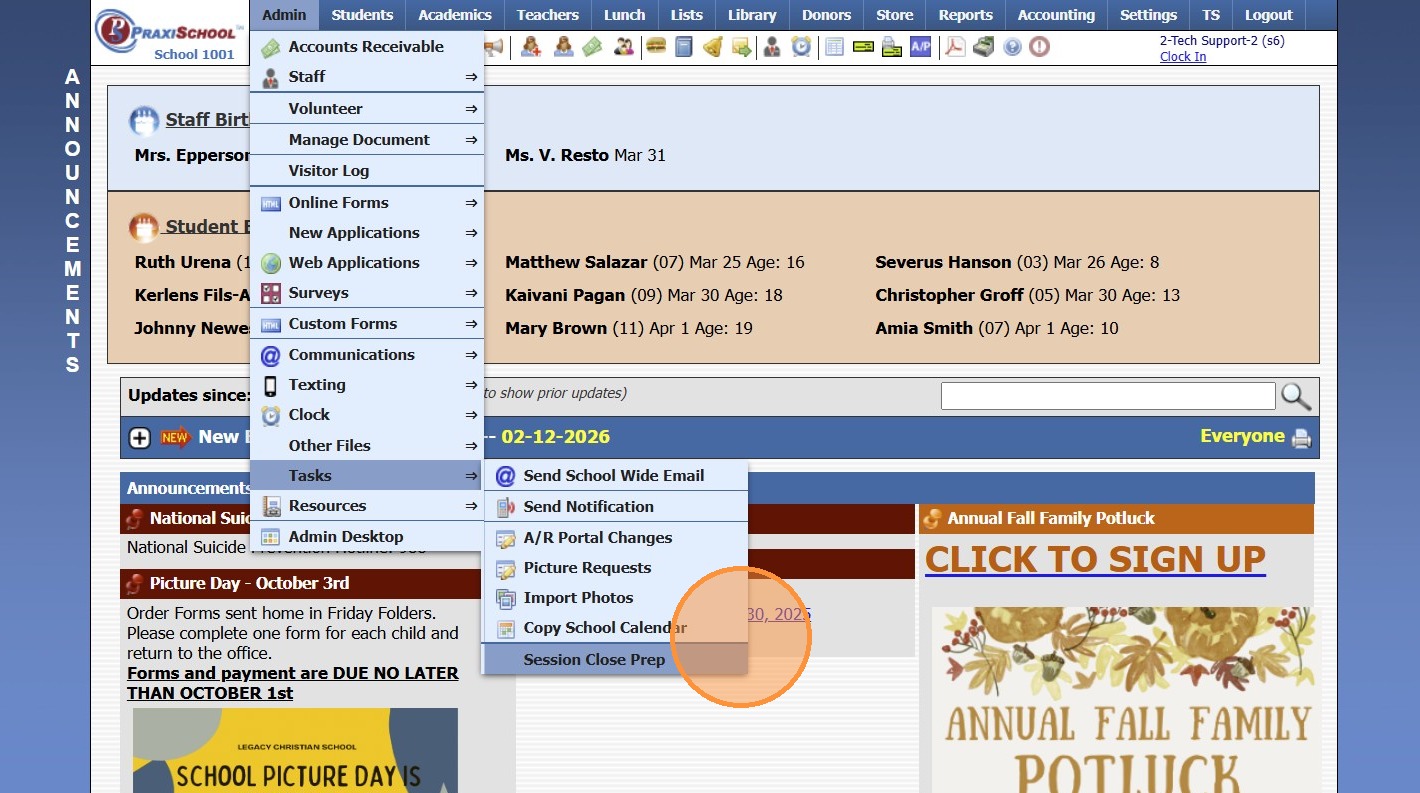Click the table grid toolbar icon
Viewport: 1420px width, 793px height.
tap(834, 46)
